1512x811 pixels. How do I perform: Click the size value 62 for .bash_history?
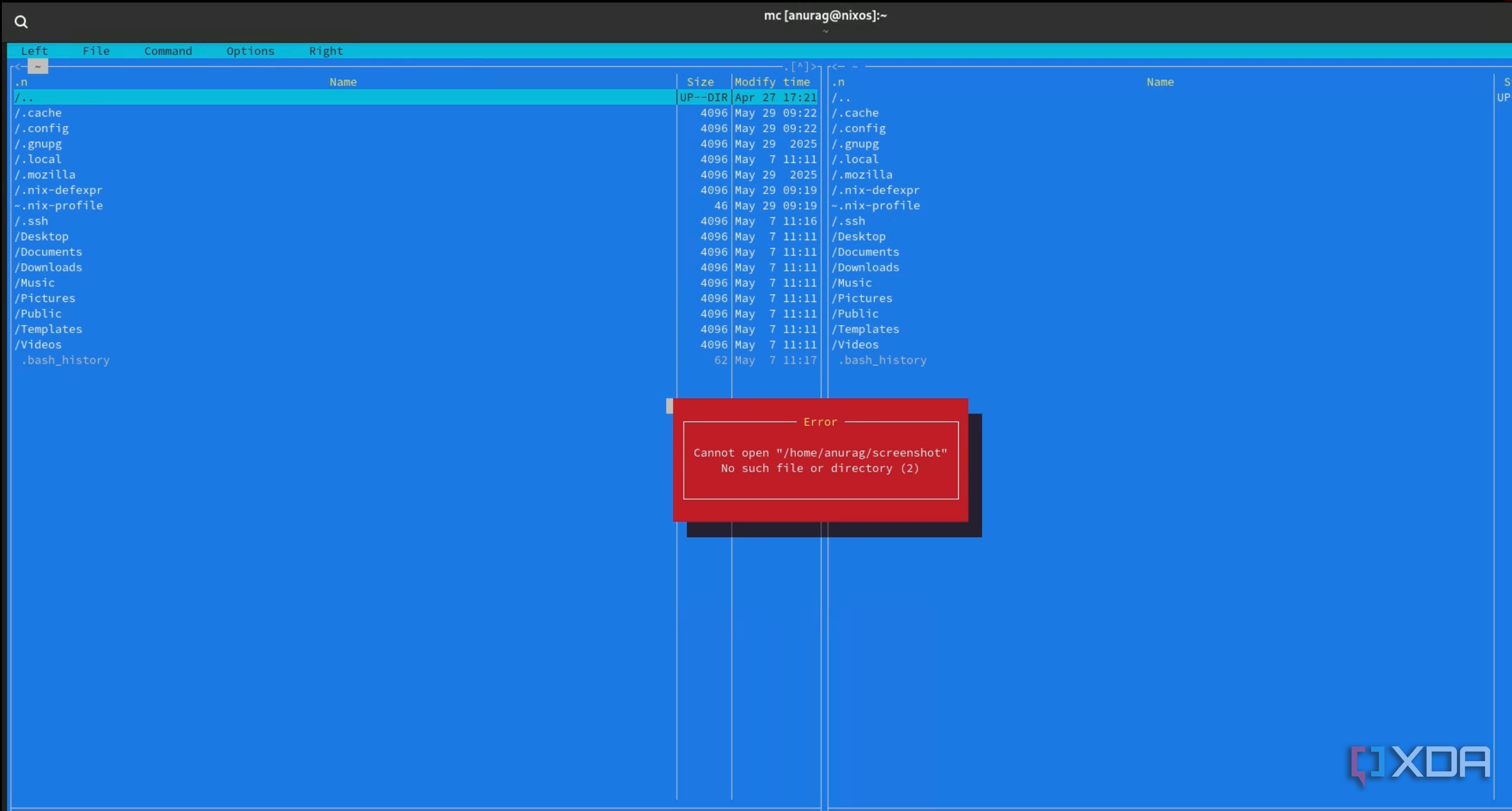click(x=721, y=361)
